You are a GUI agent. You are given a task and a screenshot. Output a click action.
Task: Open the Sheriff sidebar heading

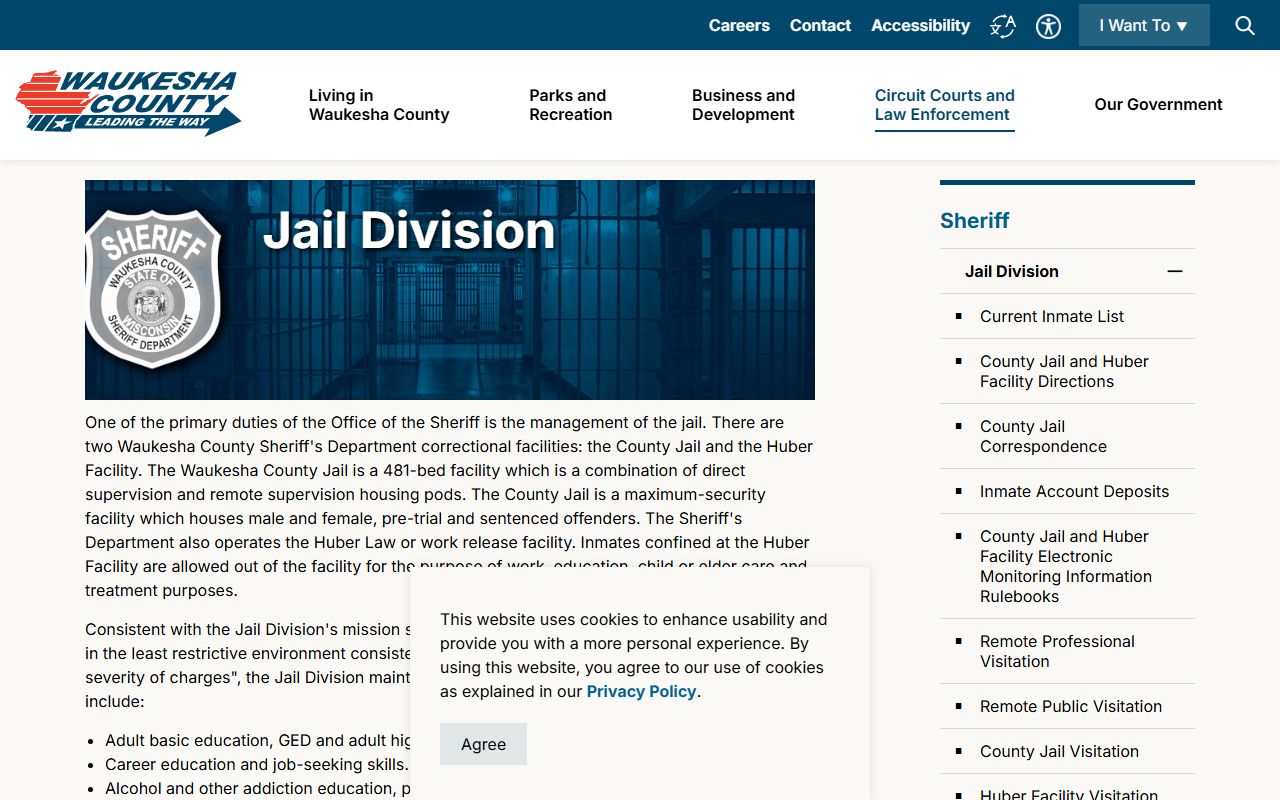pos(975,220)
